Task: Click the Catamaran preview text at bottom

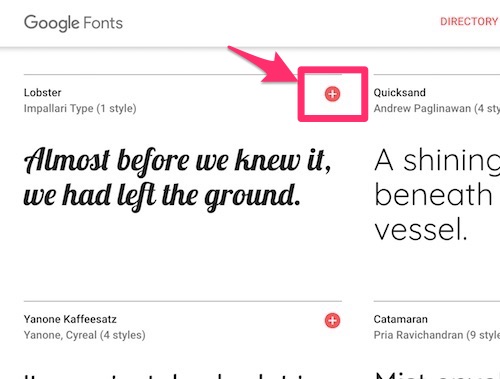Action: click(437, 376)
